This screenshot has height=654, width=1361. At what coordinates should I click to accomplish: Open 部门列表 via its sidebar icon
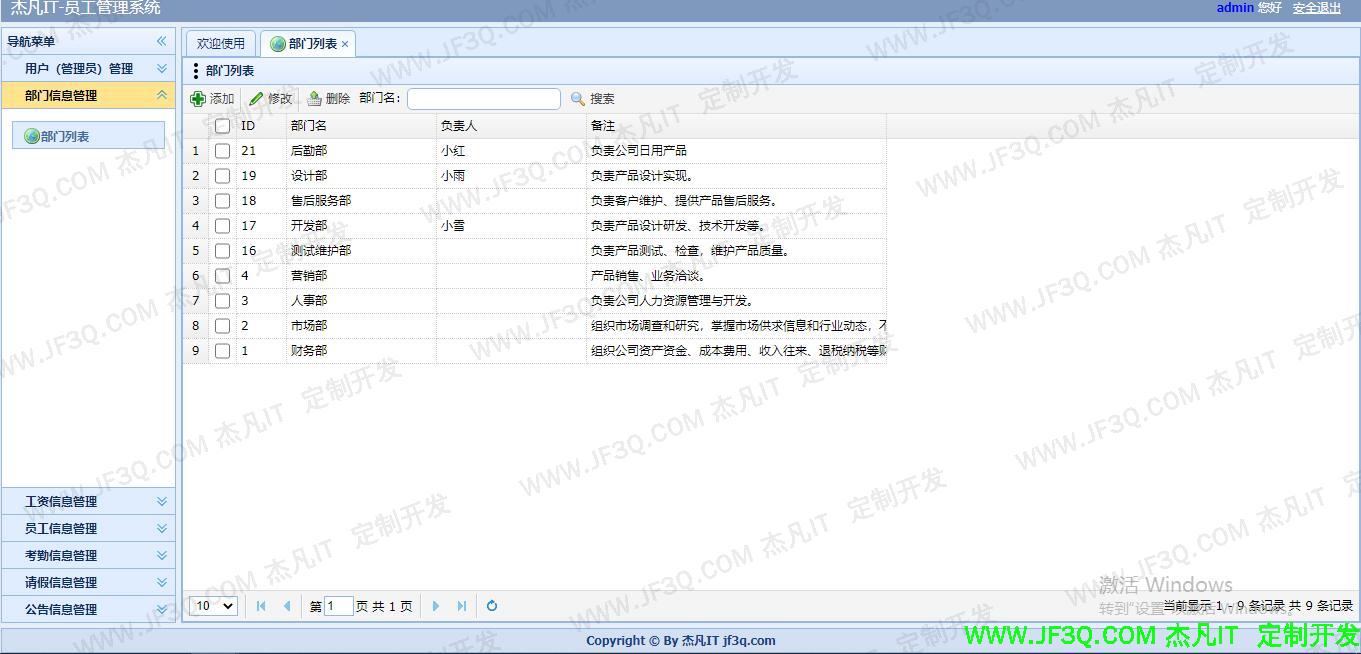pyautogui.click(x=31, y=135)
